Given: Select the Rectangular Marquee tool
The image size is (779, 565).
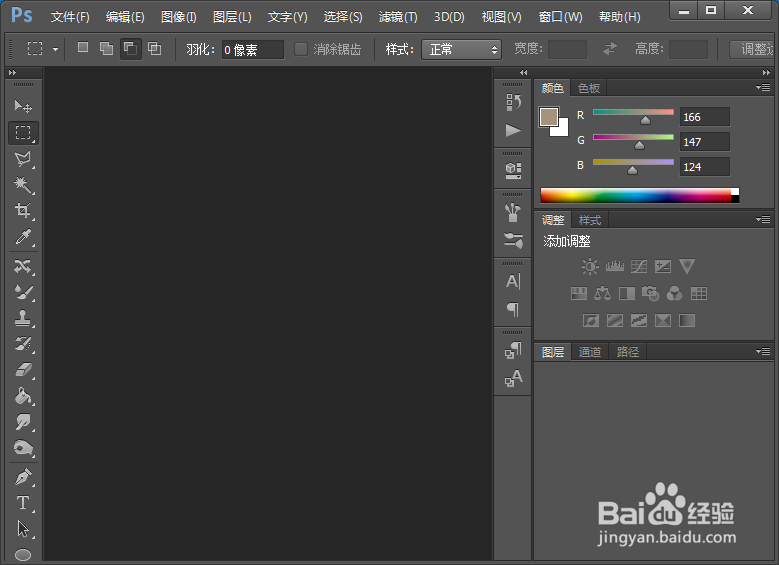Looking at the screenshot, I should point(23,133).
